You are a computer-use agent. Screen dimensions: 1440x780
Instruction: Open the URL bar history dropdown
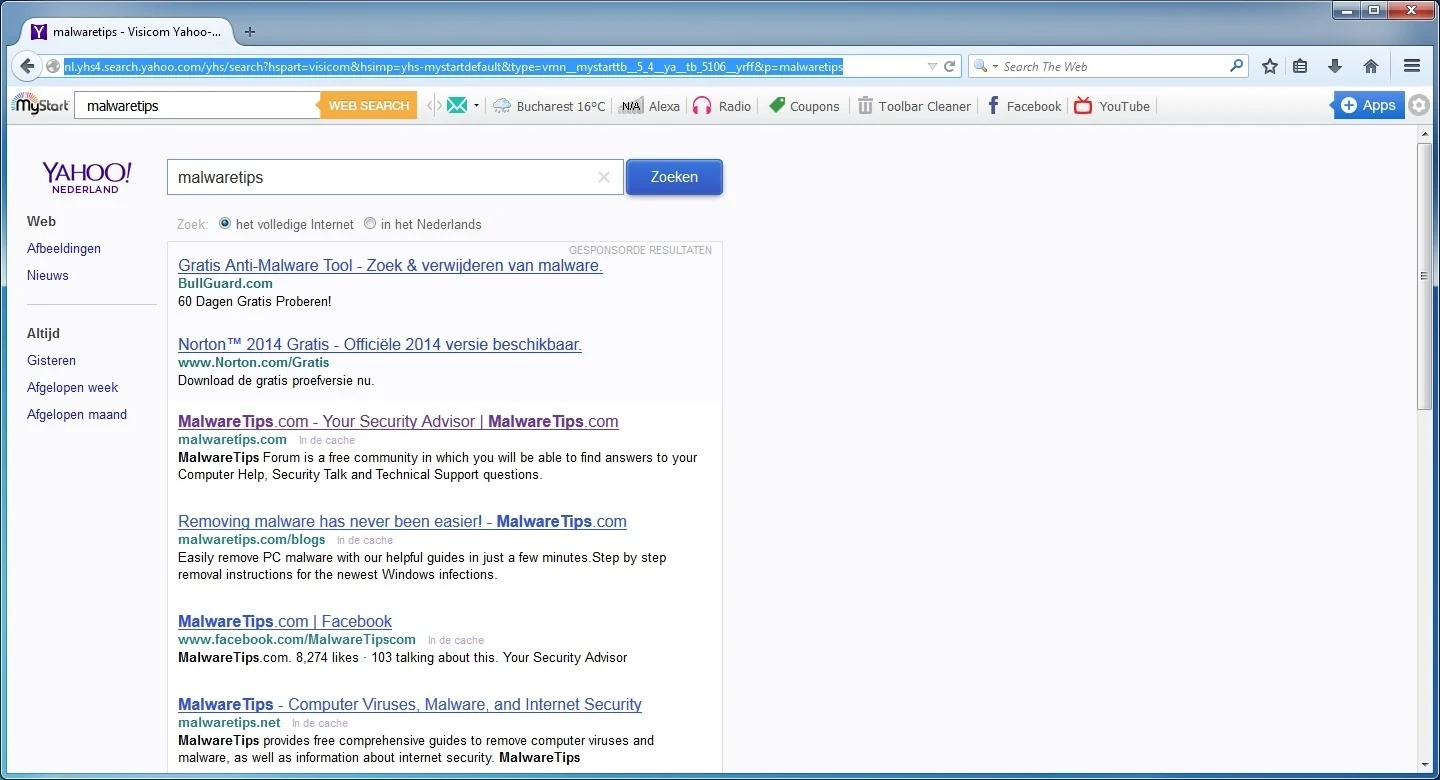932,66
